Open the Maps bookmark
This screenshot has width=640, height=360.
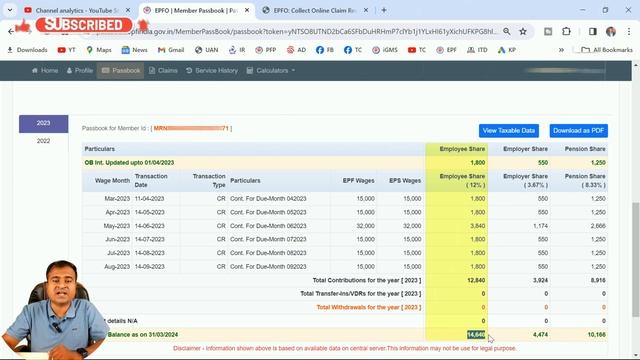tap(99, 50)
